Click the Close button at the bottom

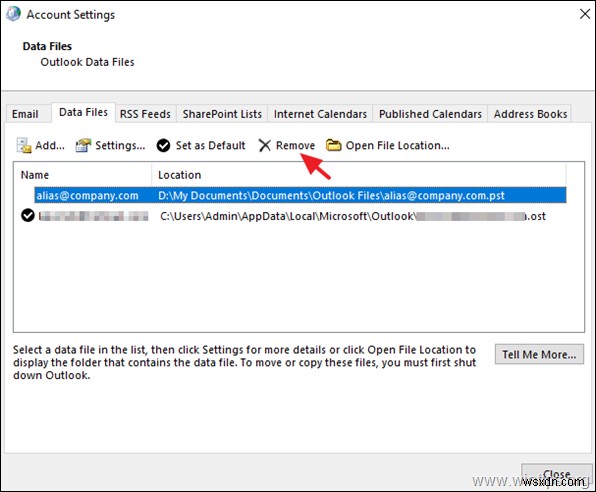557,475
